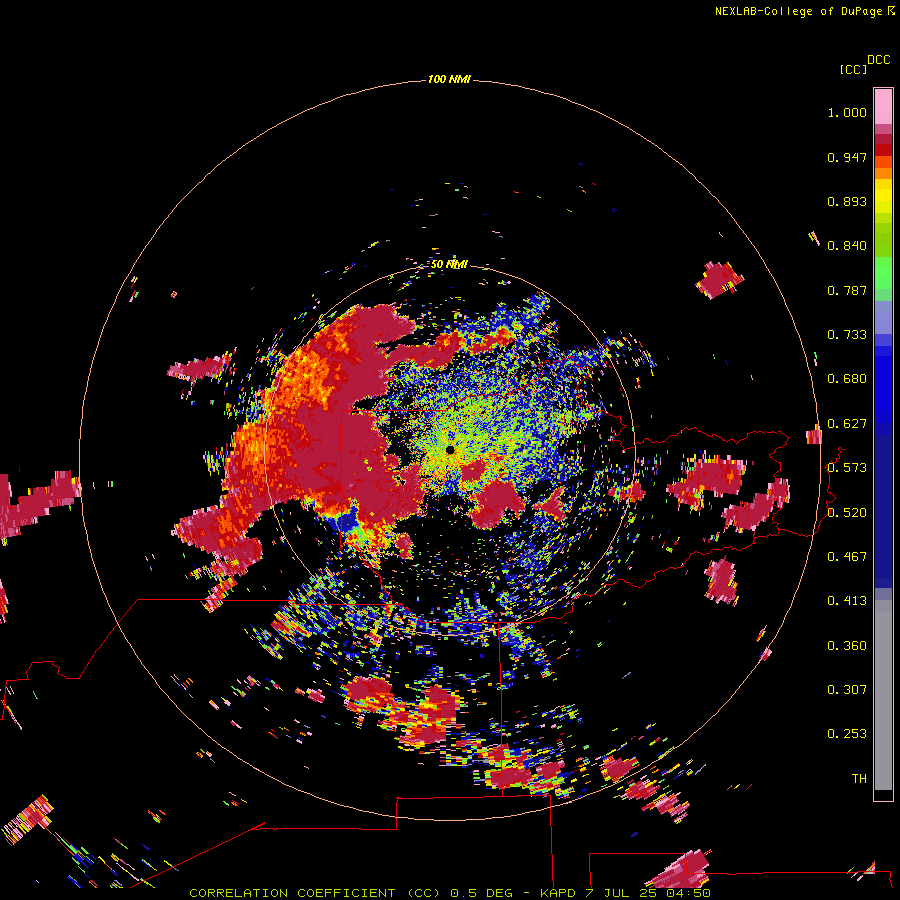Click the 0.627 value on the color scale
This screenshot has height=900, width=900.
click(x=847, y=424)
